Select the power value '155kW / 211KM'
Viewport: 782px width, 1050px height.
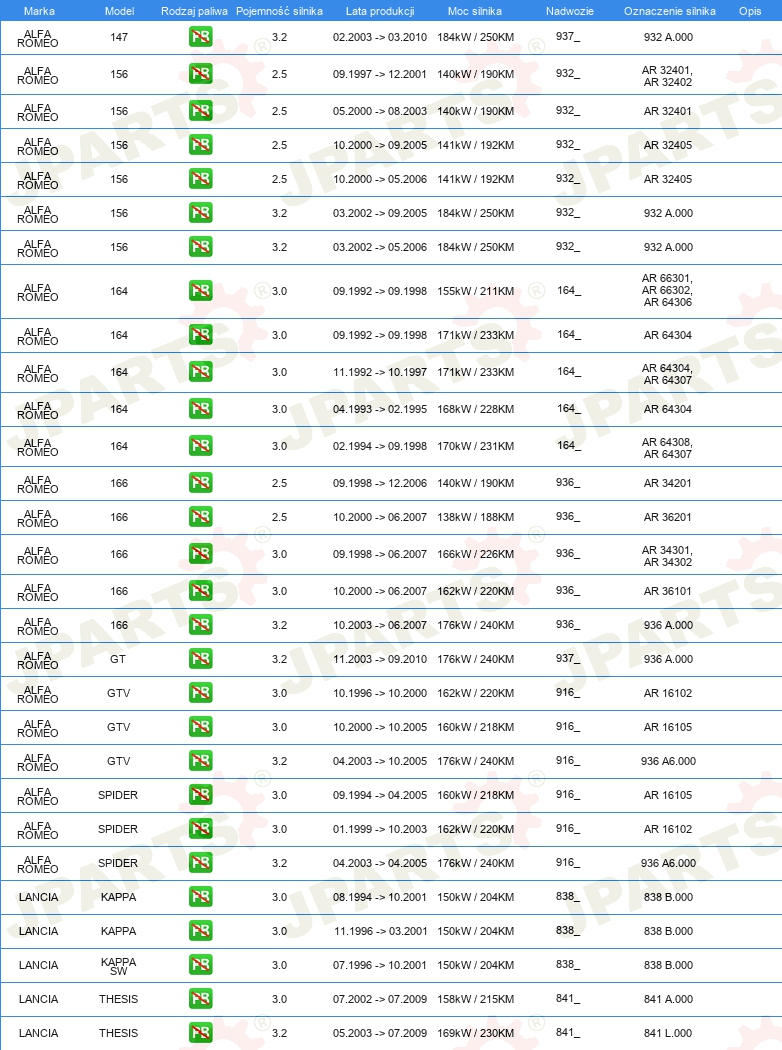pos(475,291)
